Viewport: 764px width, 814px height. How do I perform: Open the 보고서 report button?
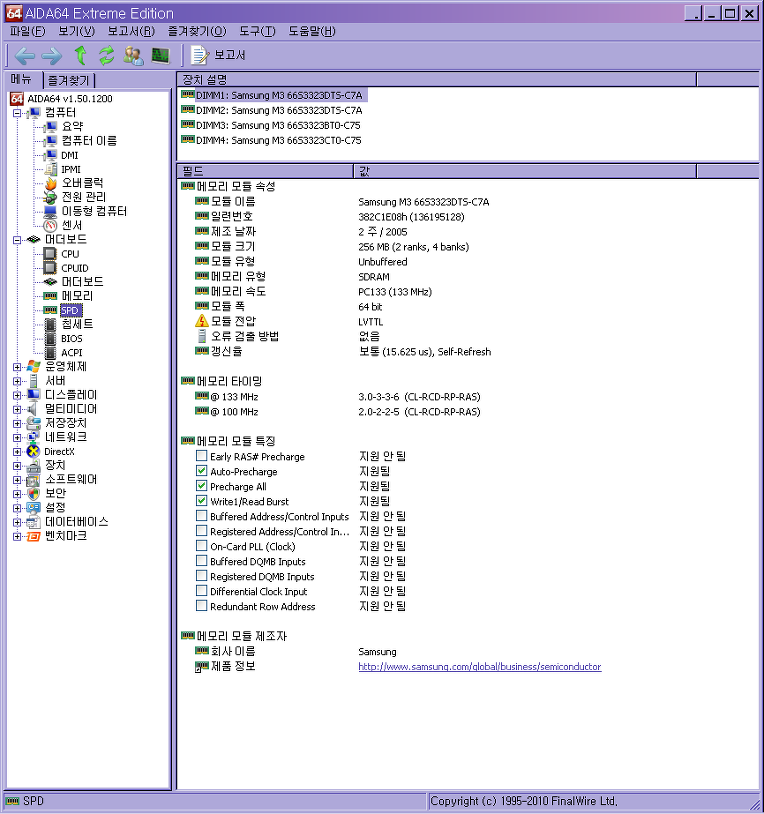click(x=218, y=55)
